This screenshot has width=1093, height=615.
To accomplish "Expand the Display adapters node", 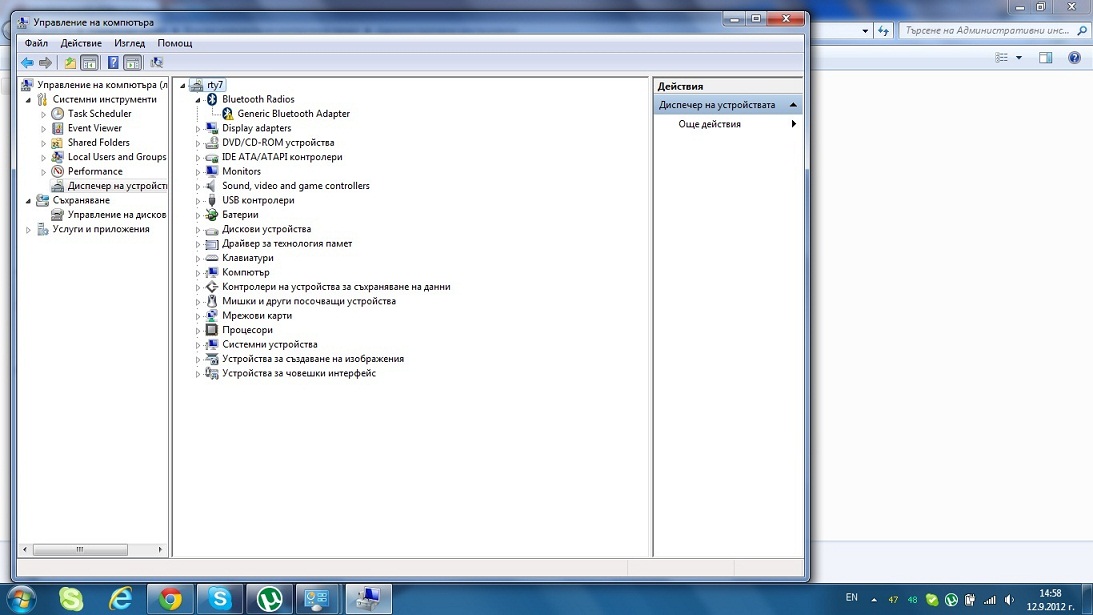I will (x=198, y=129).
